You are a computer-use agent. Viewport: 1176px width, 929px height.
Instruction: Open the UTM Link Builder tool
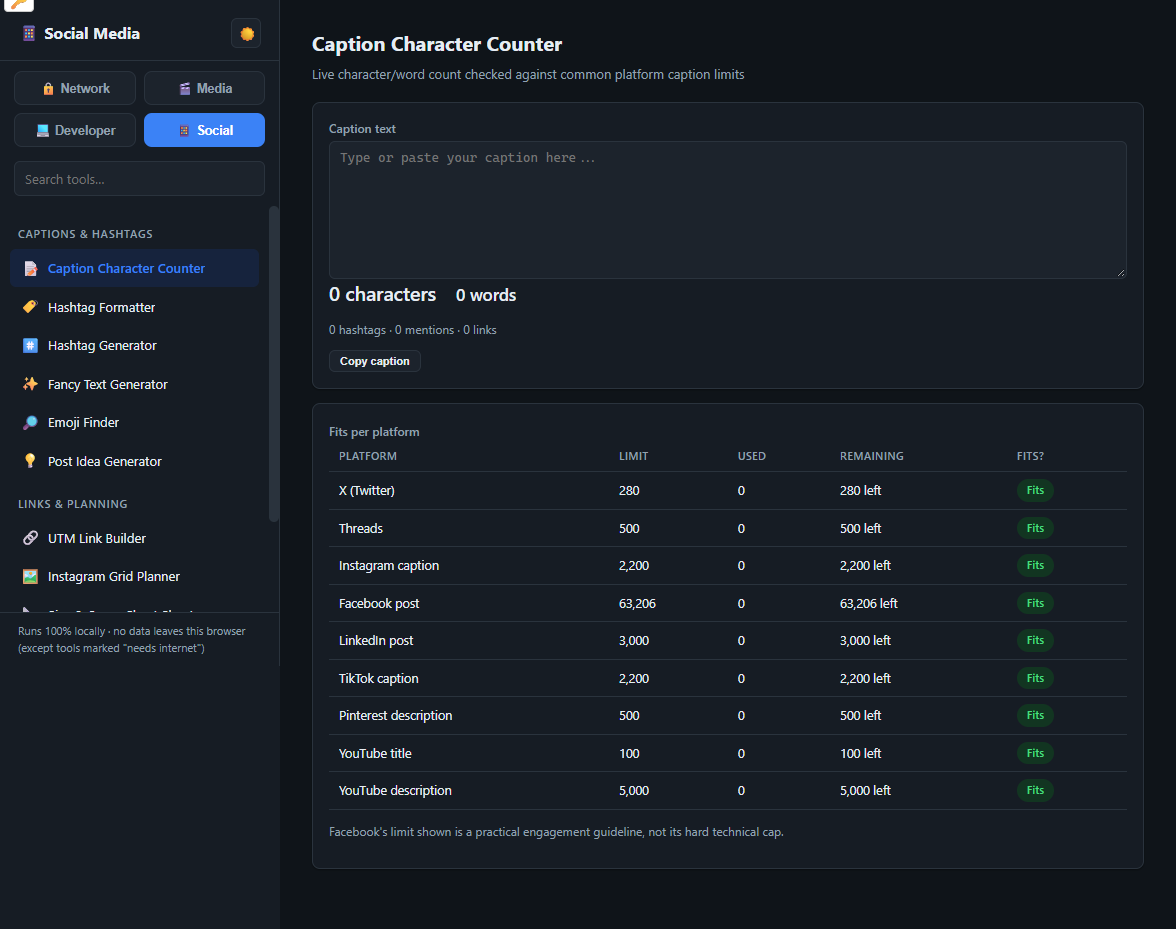[x=135, y=538]
